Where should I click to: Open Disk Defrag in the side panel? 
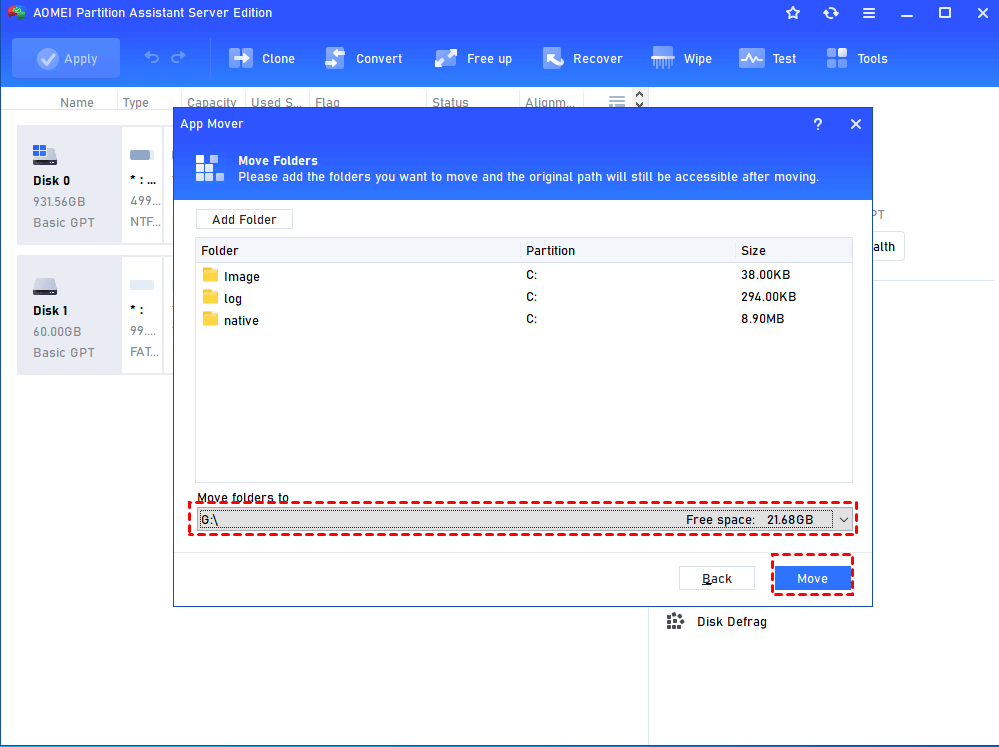[x=717, y=621]
